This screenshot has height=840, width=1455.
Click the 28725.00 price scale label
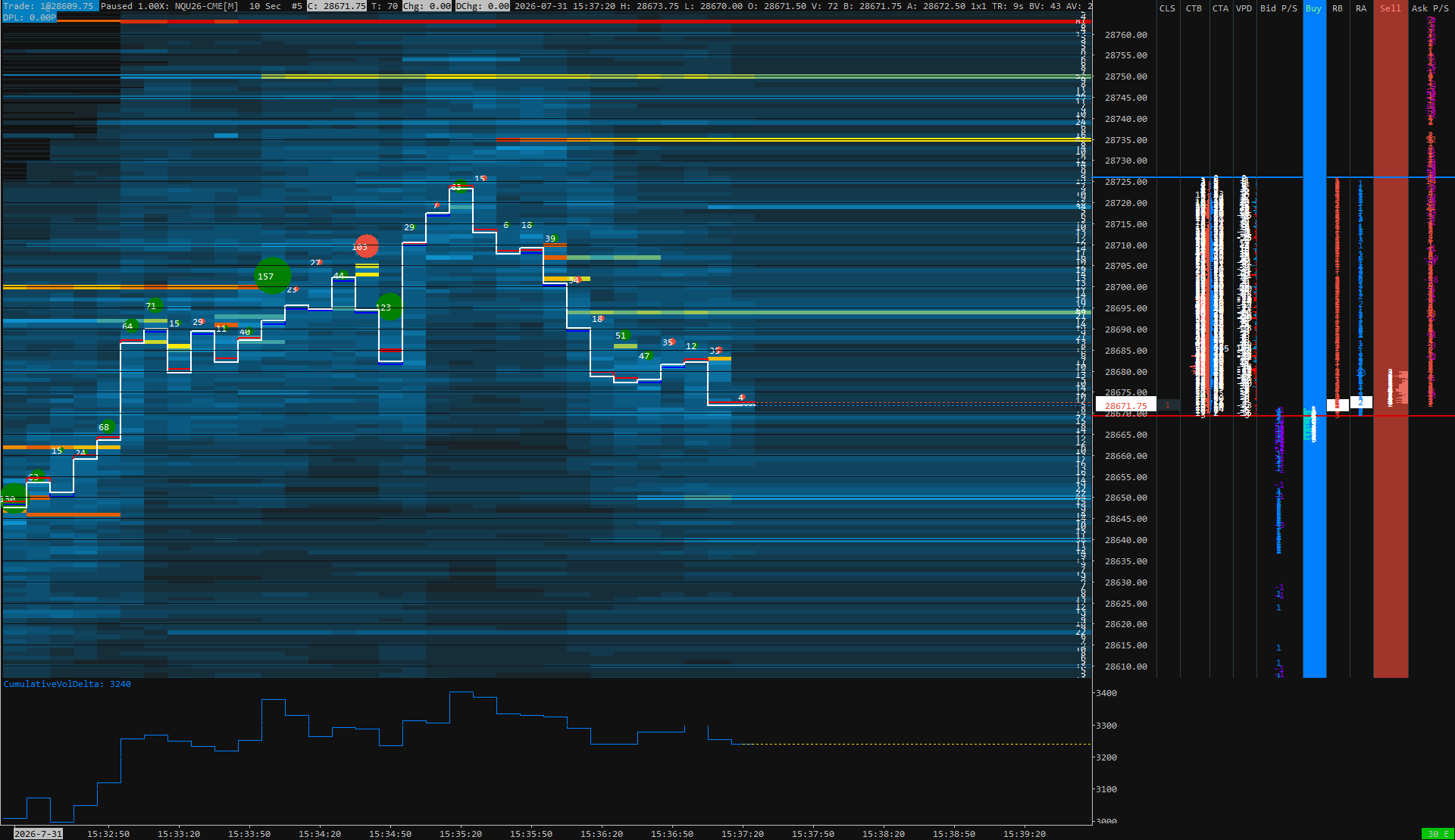click(x=1126, y=182)
